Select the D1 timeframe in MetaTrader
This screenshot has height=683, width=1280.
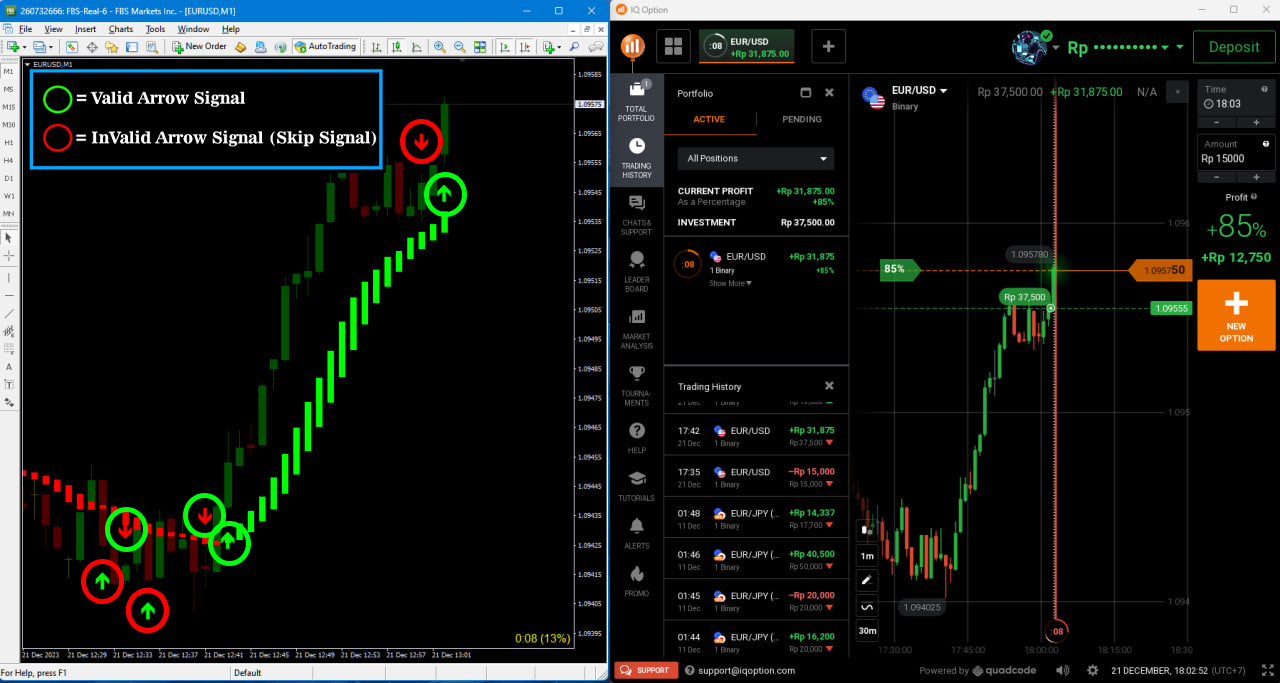9,178
